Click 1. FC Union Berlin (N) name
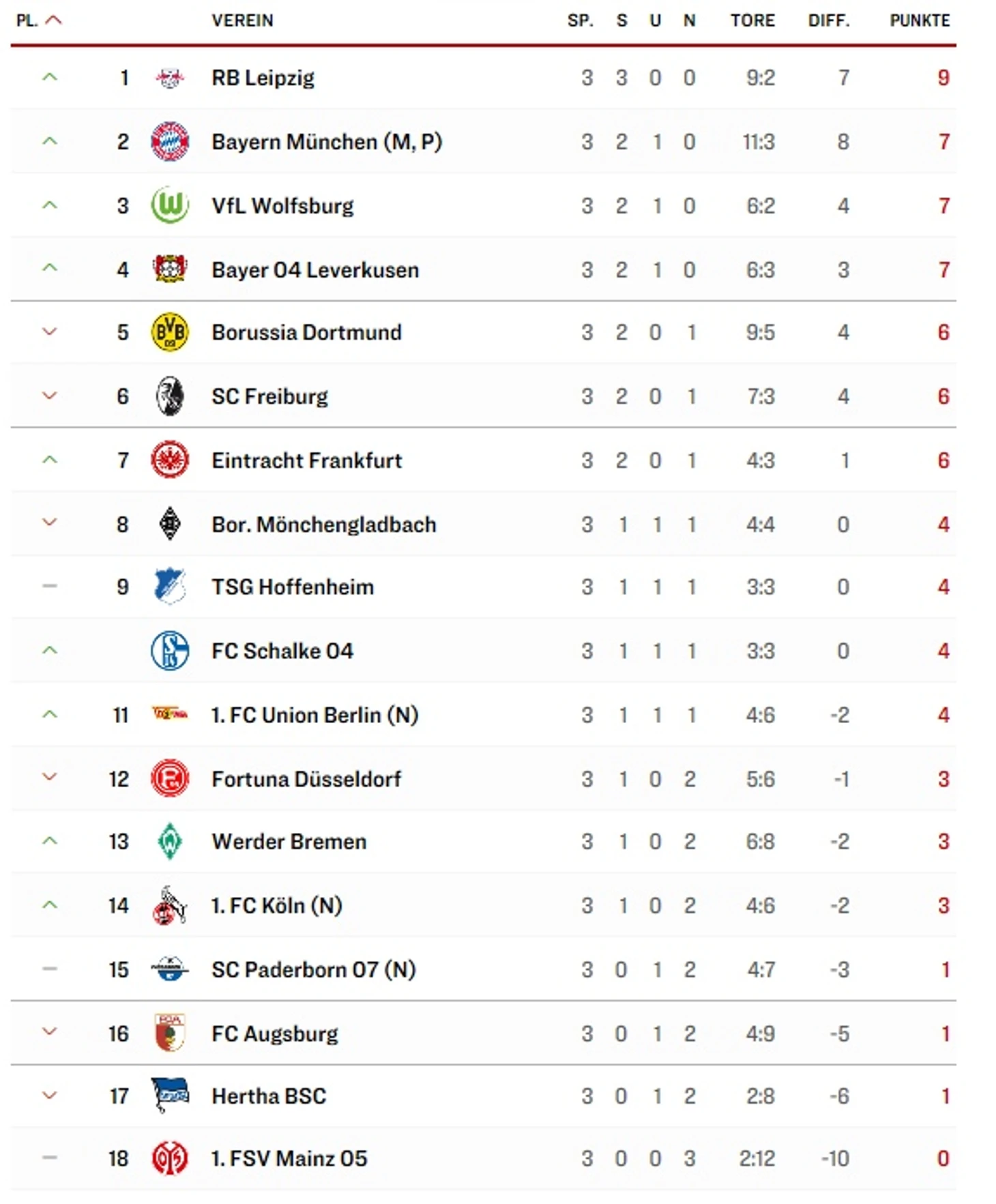Screen dimensions: 996x1204 tap(314, 715)
